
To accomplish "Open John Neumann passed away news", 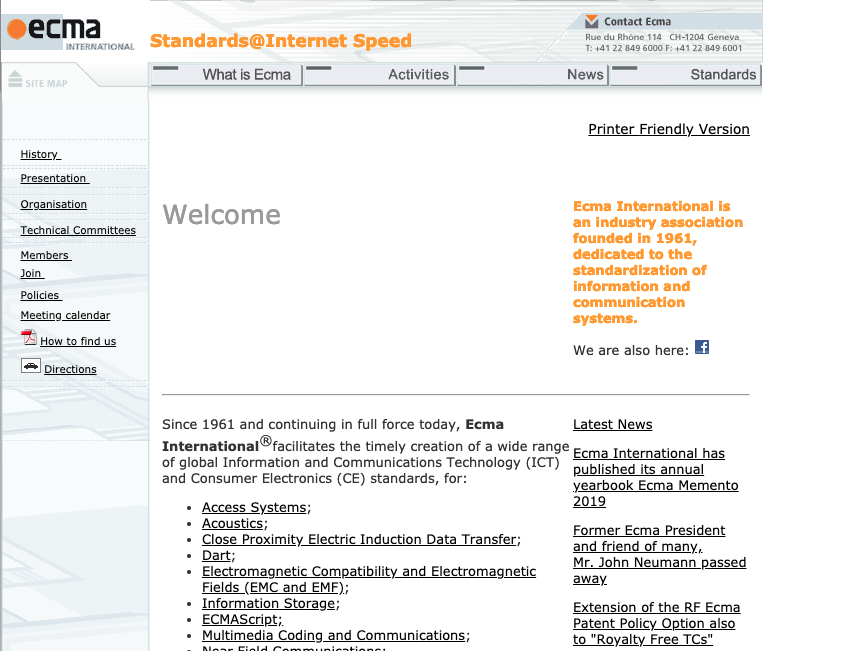I will [x=659, y=554].
